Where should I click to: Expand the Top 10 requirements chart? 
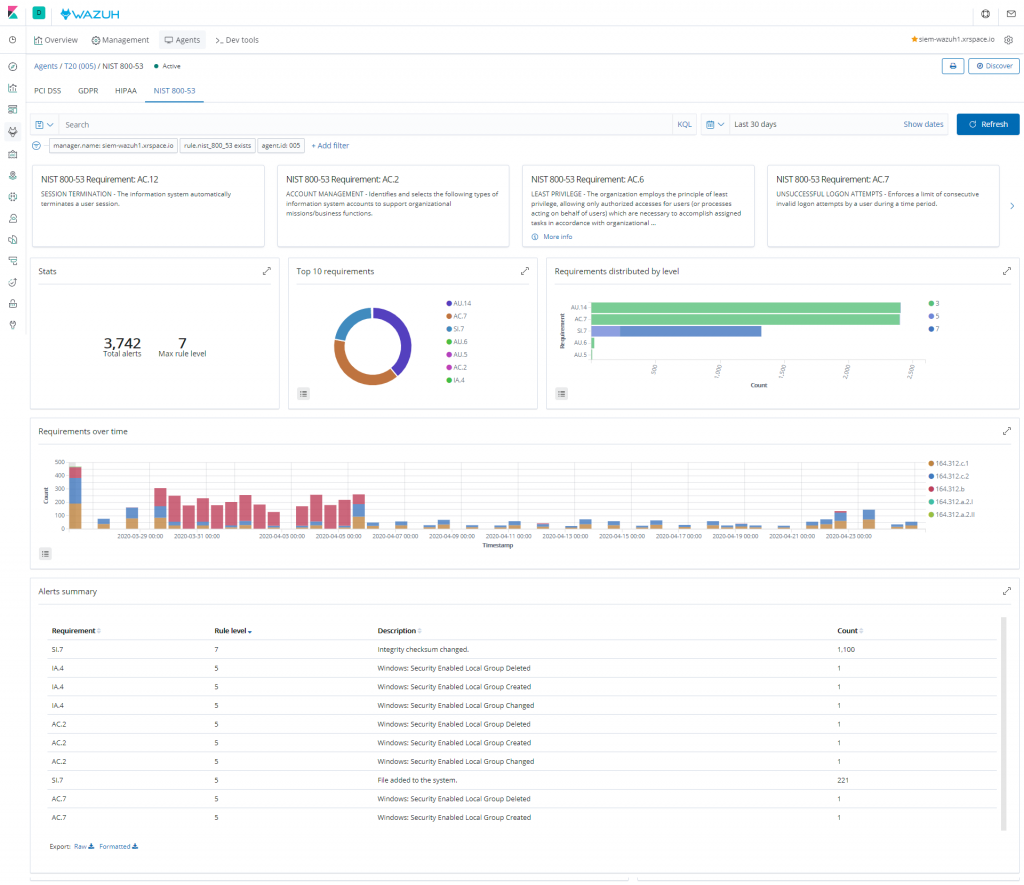pos(524,271)
